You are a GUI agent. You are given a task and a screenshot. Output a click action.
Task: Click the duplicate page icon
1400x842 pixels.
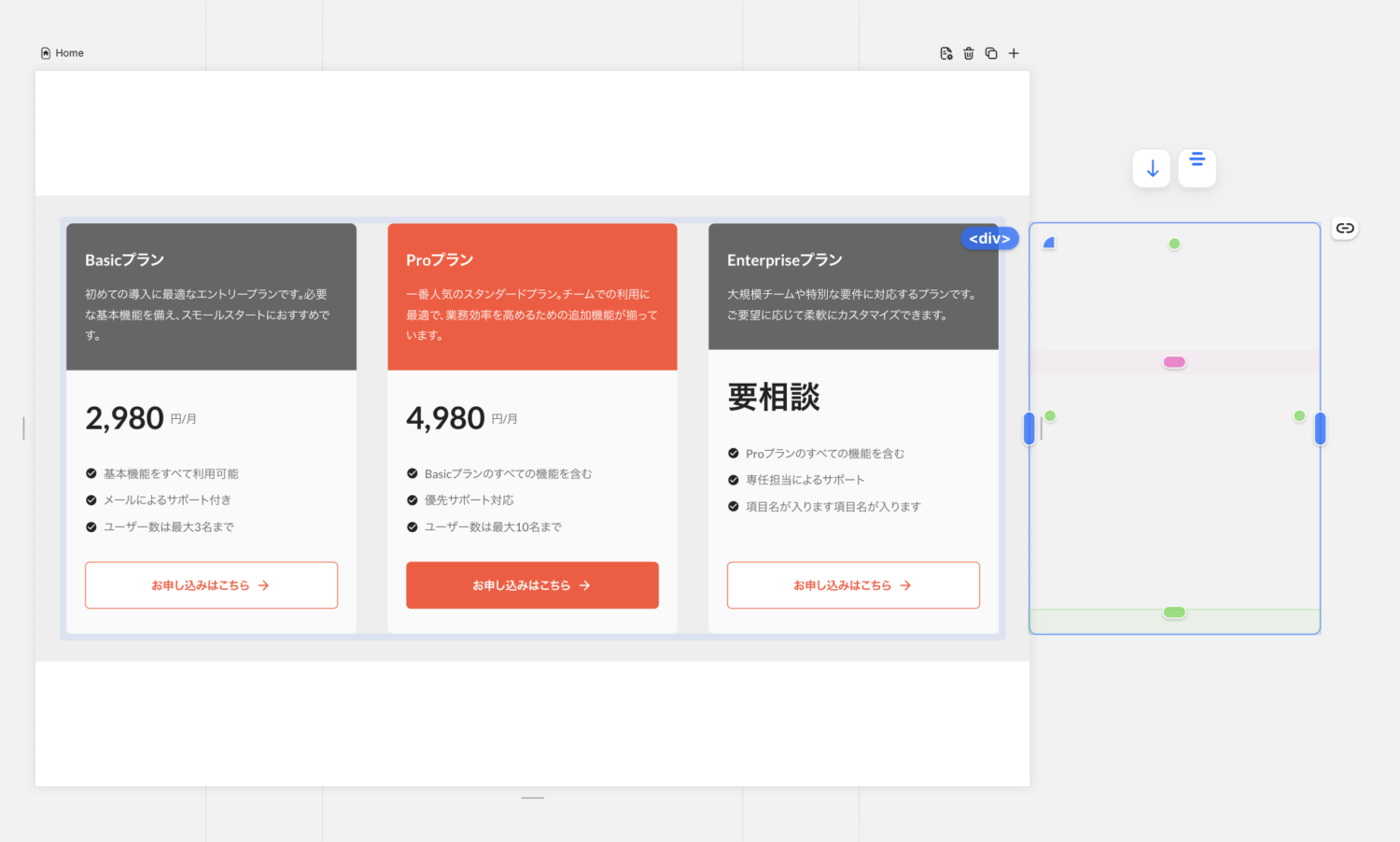(x=991, y=53)
